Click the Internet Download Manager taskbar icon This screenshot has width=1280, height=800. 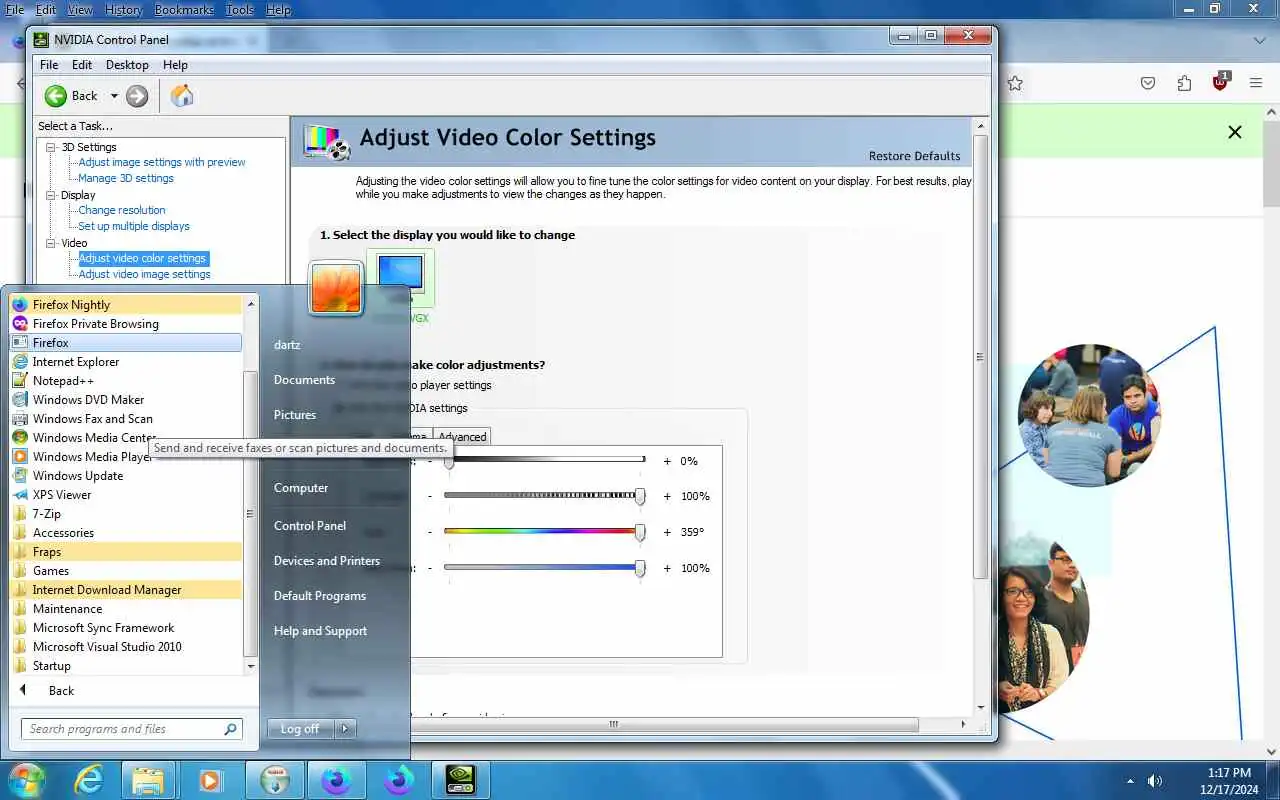tap(275, 780)
